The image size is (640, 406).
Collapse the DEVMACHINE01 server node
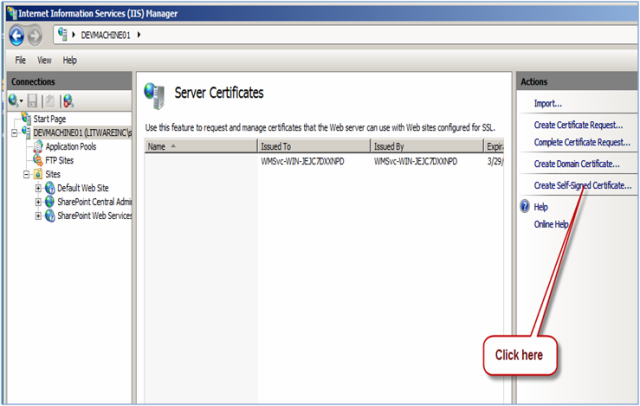click(15, 133)
